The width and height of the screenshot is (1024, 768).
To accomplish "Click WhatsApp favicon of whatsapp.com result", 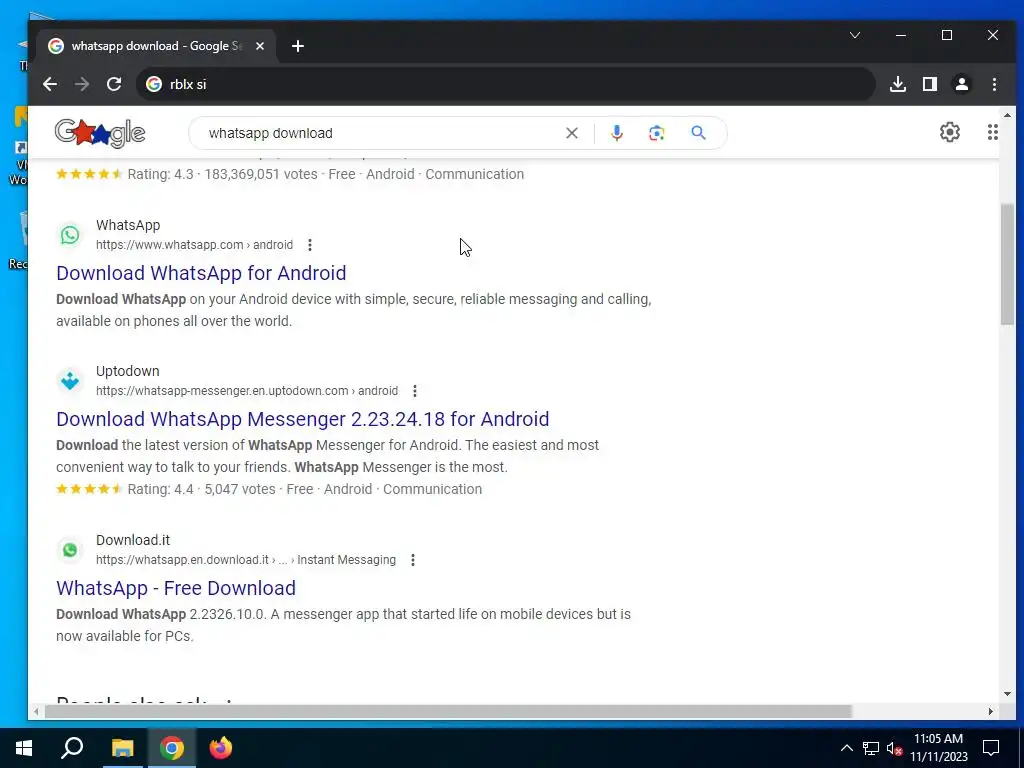I will click(x=70, y=235).
